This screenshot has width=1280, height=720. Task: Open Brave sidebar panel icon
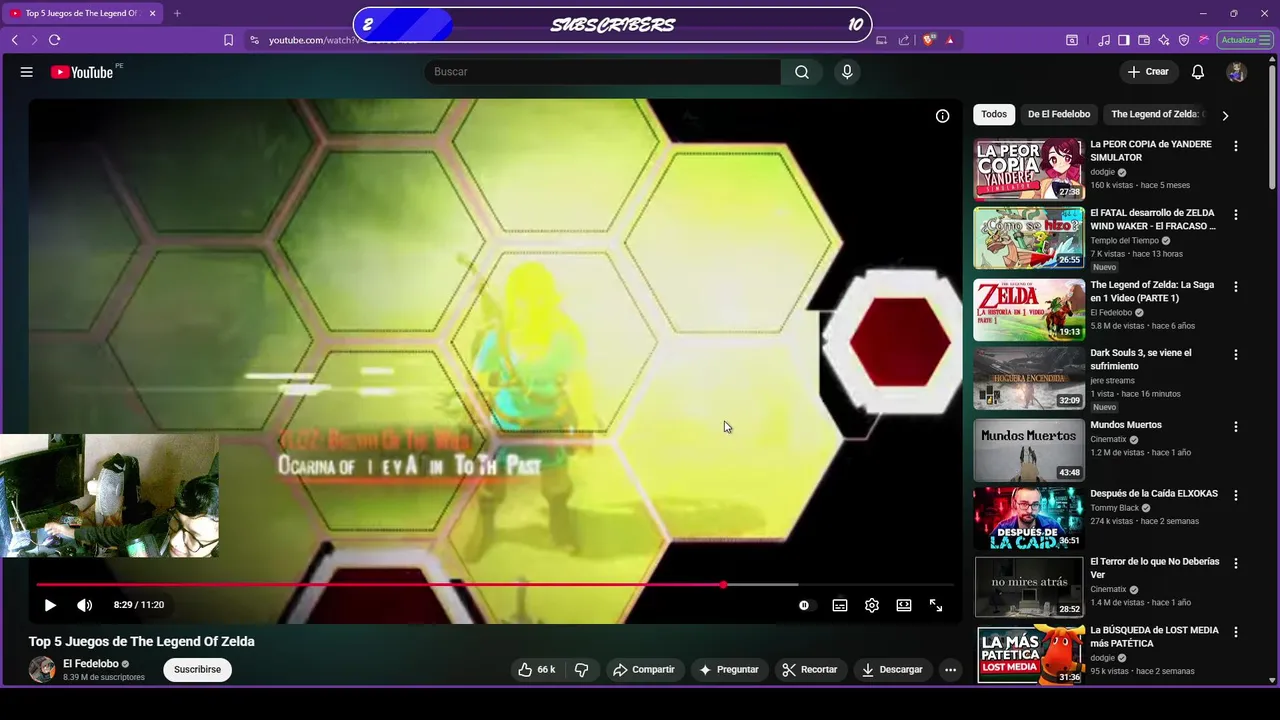tap(1124, 40)
